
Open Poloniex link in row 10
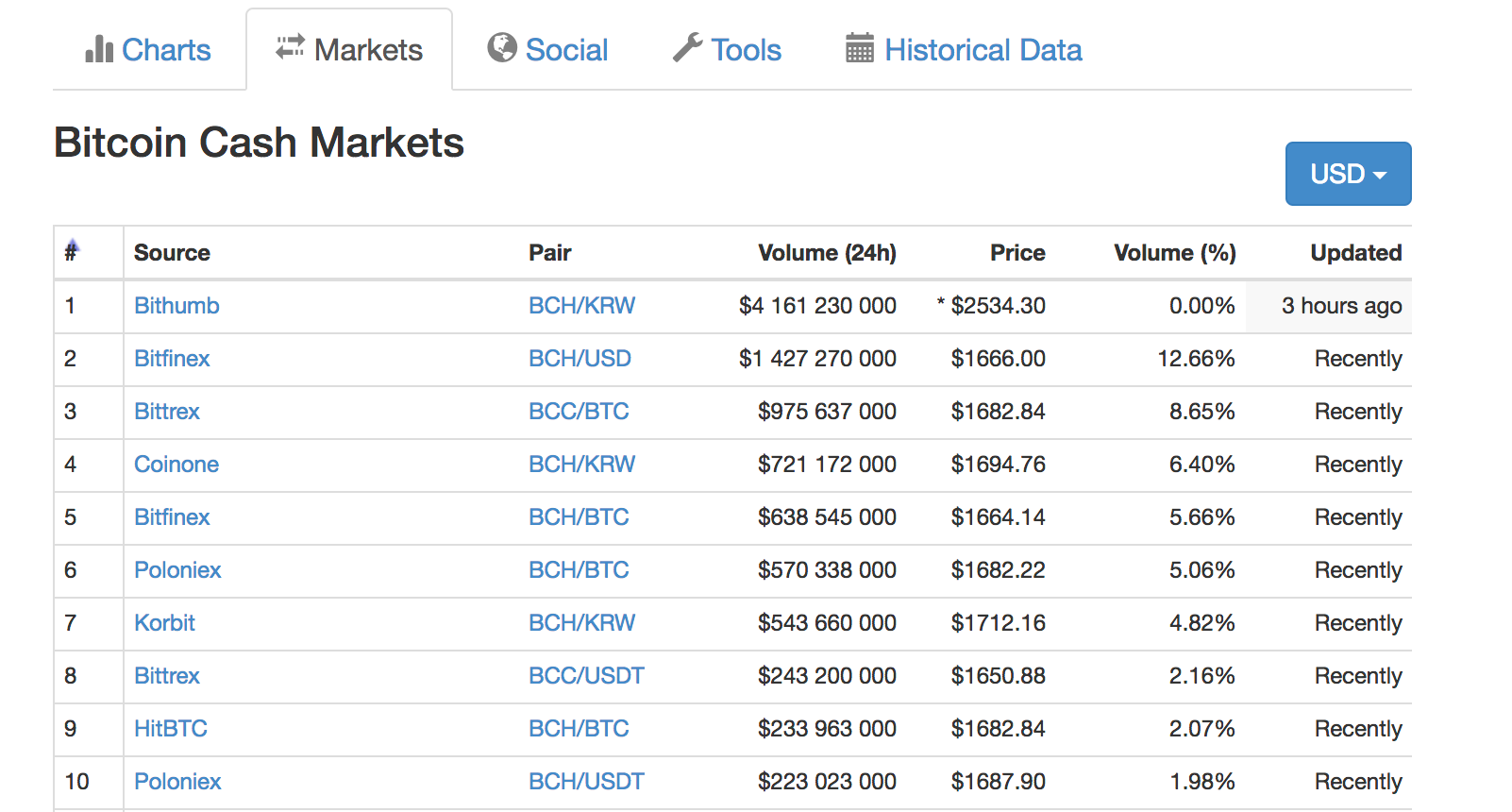tap(177, 782)
